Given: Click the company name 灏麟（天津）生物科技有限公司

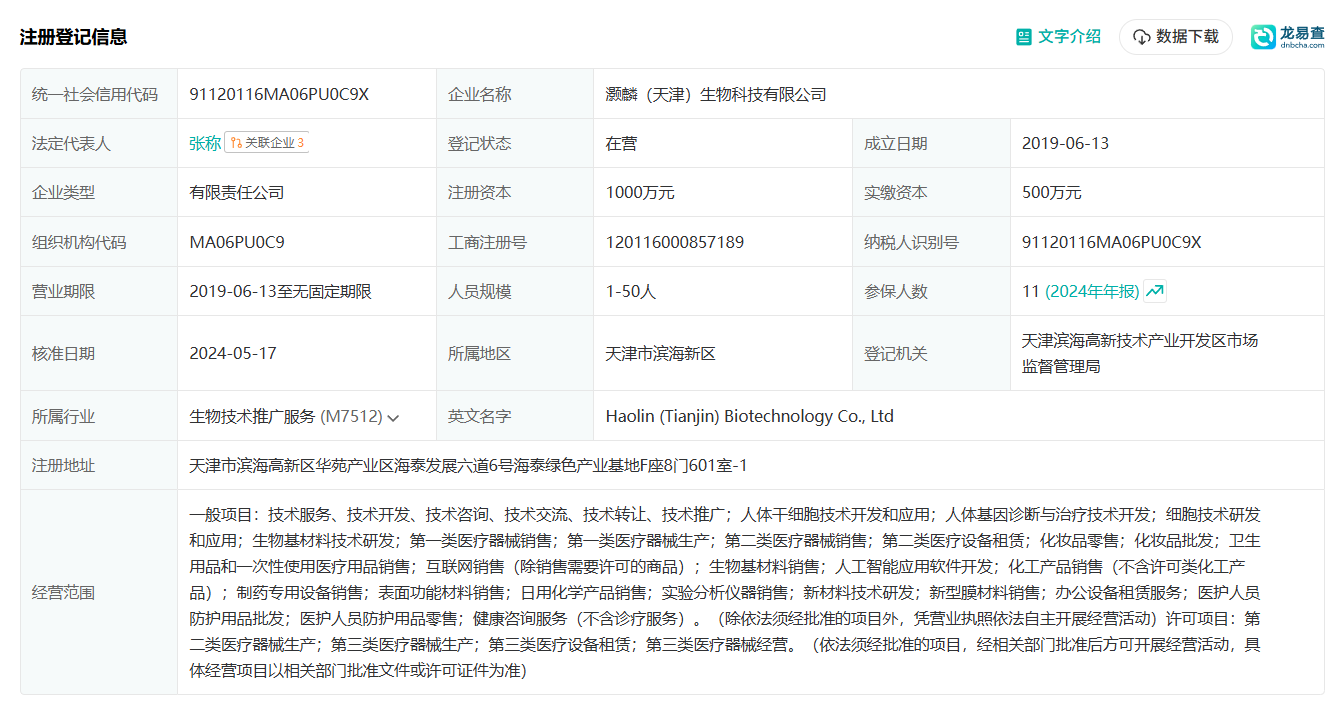Looking at the screenshot, I should pyautogui.click(x=716, y=94).
